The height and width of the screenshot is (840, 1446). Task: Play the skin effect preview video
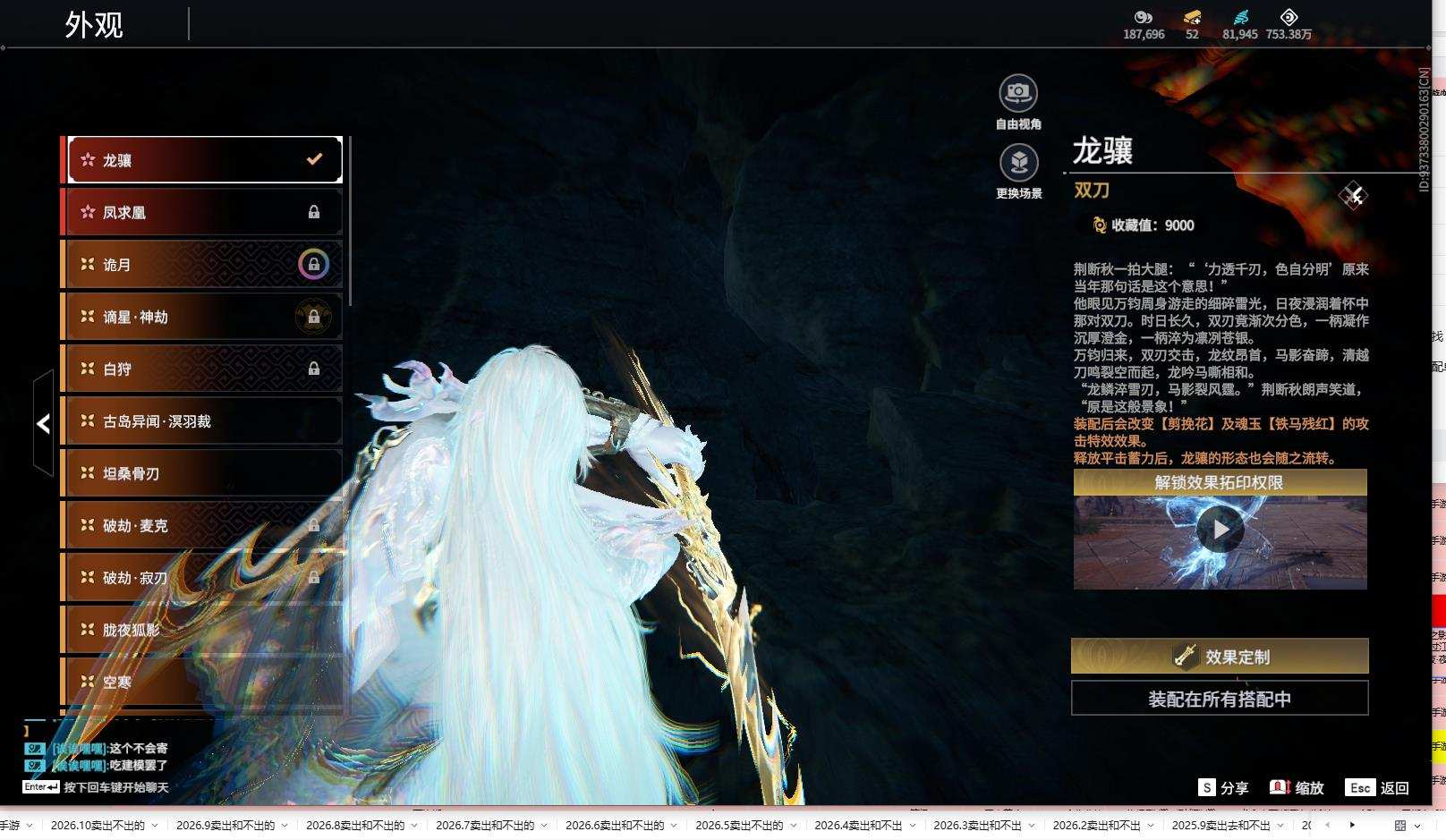point(1221,529)
